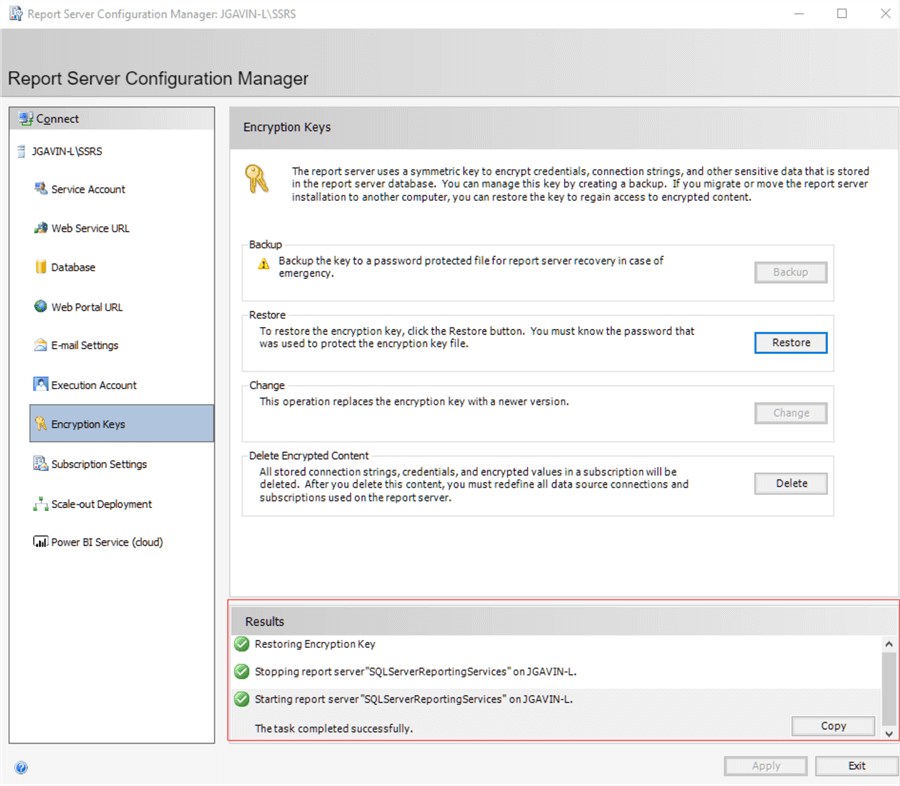Click the Delete encrypted content button
The image size is (900, 786).
790,483
